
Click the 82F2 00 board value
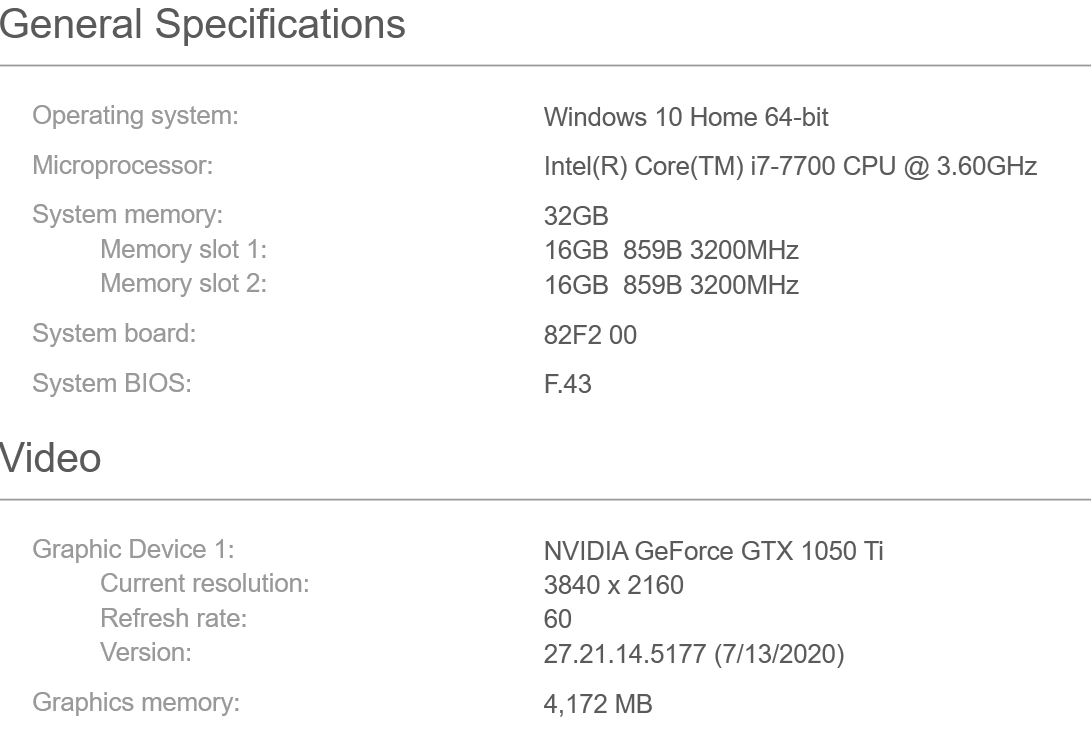(x=590, y=335)
